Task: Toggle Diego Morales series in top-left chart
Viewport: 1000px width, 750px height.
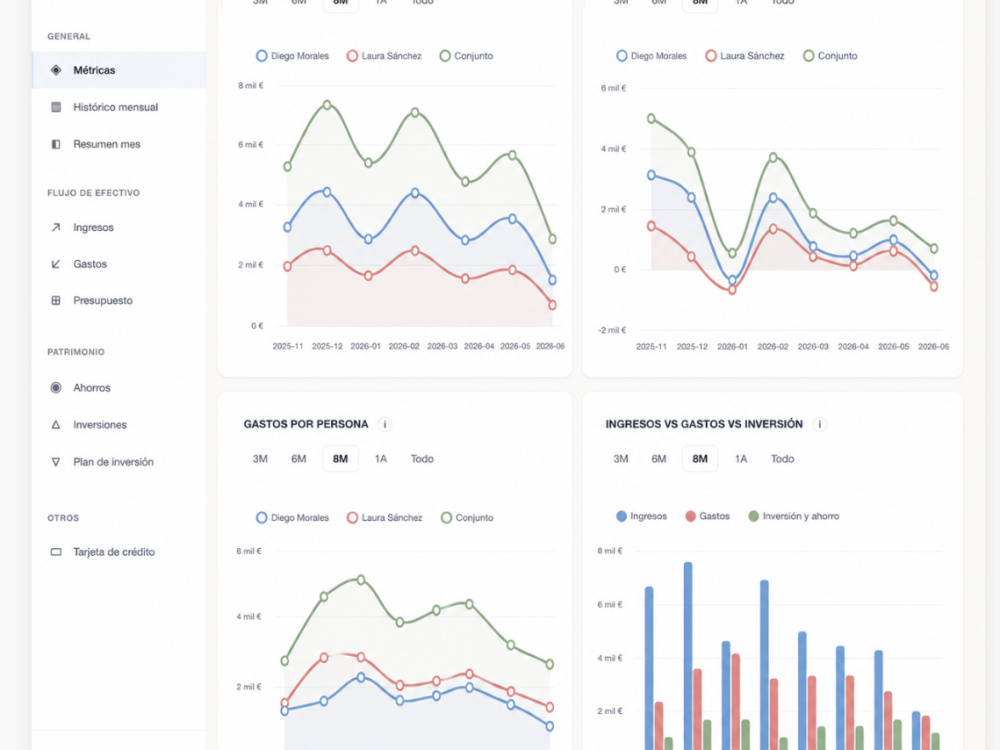Action: tap(293, 56)
